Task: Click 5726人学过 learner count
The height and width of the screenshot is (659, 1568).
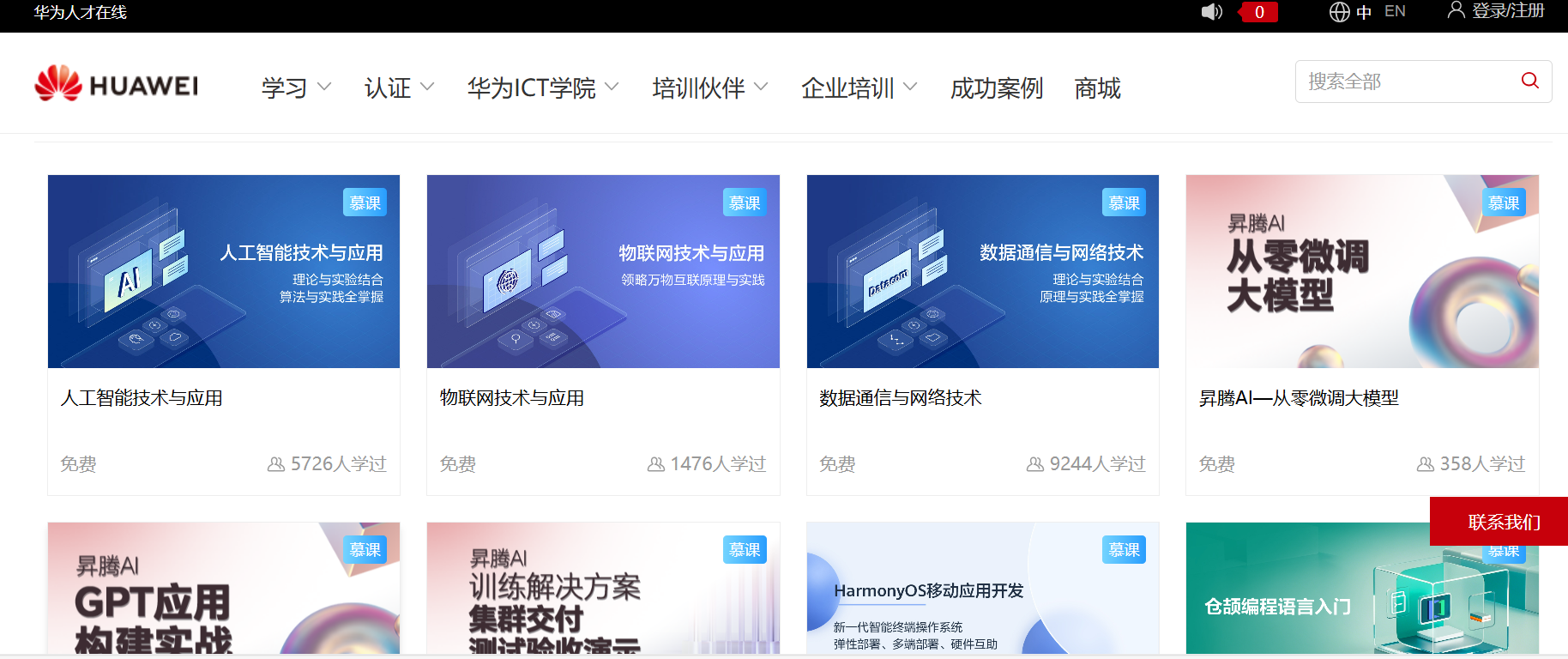Action: [x=339, y=464]
